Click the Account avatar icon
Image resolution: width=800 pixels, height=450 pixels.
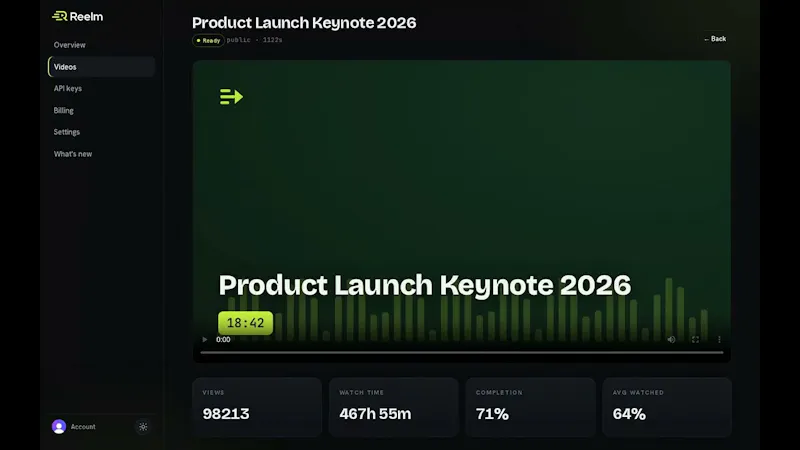59,427
